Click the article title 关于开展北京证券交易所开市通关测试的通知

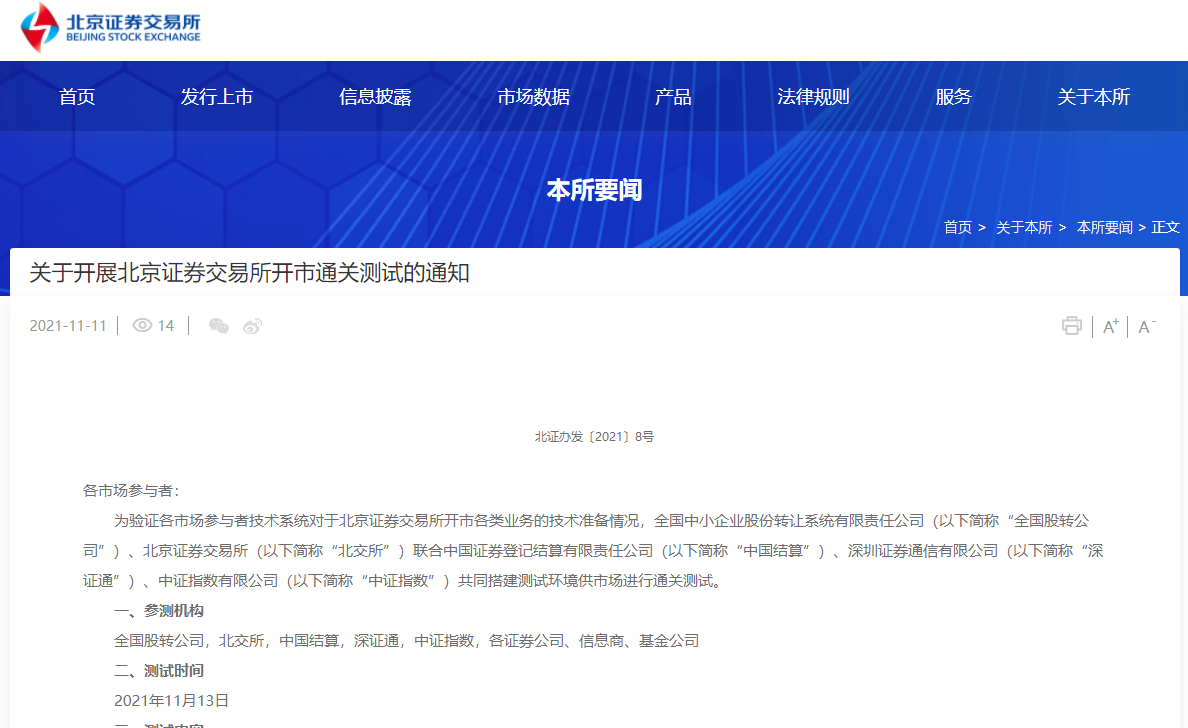point(249,273)
